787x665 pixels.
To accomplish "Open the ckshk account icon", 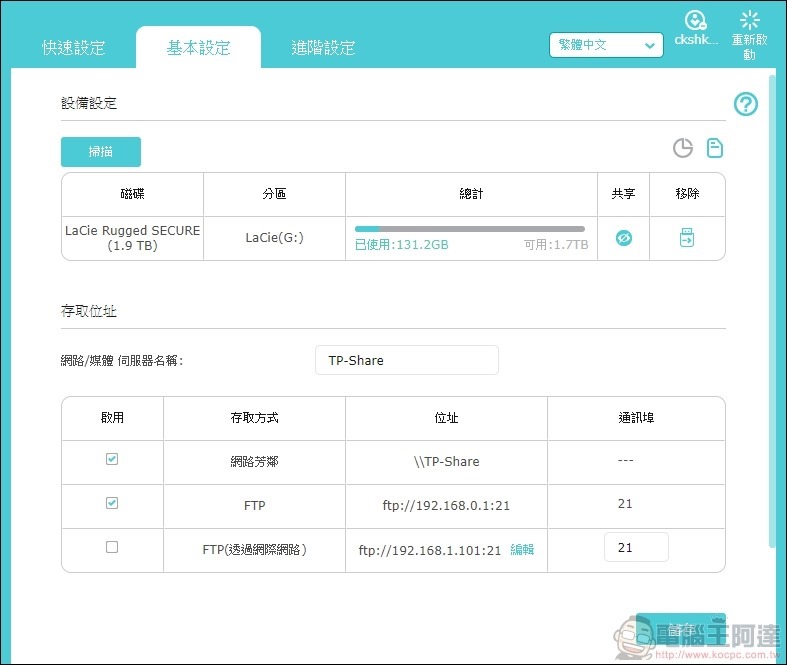I will (x=696, y=21).
